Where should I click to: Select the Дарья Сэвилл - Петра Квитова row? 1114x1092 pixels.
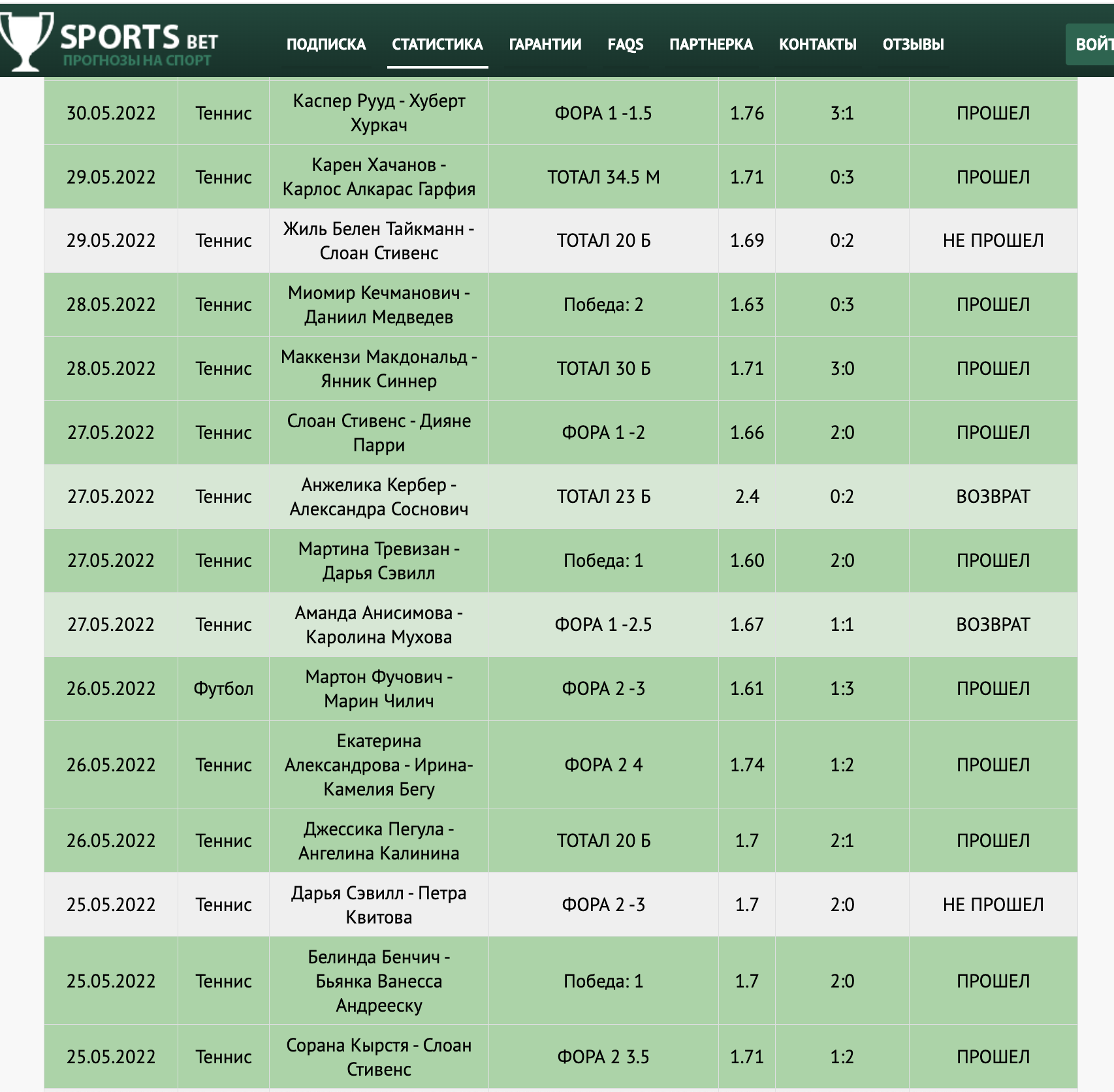point(560,905)
